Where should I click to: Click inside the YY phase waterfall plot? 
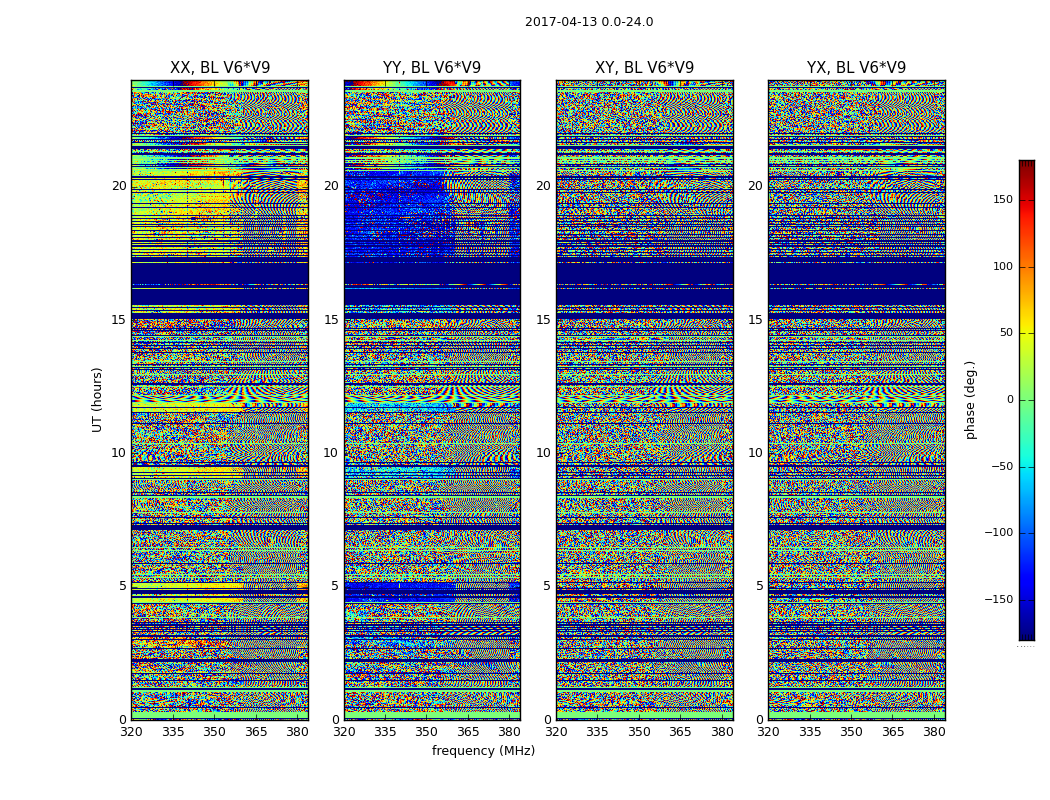[432, 400]
